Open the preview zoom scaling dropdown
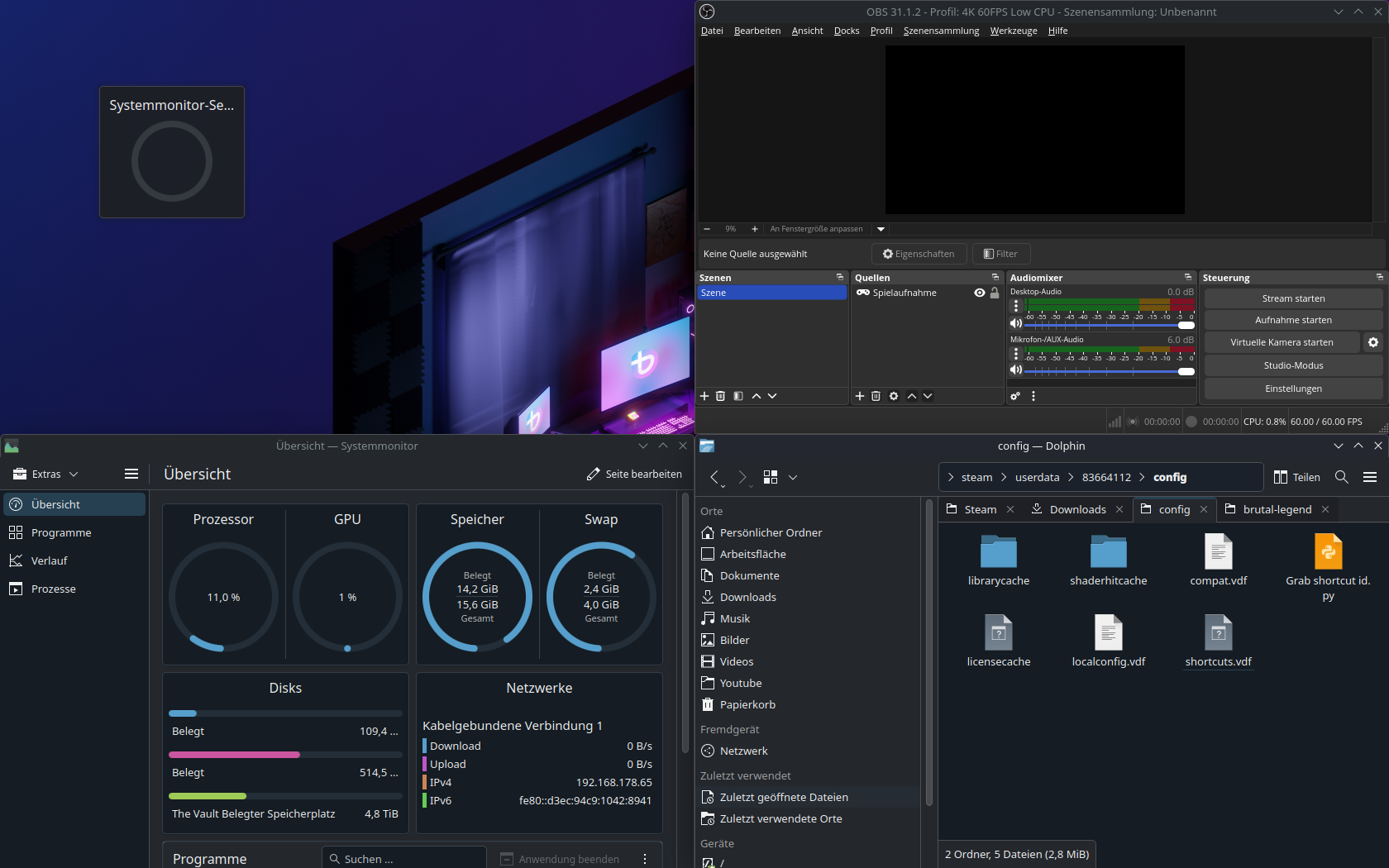 click(x=881, y=229)
